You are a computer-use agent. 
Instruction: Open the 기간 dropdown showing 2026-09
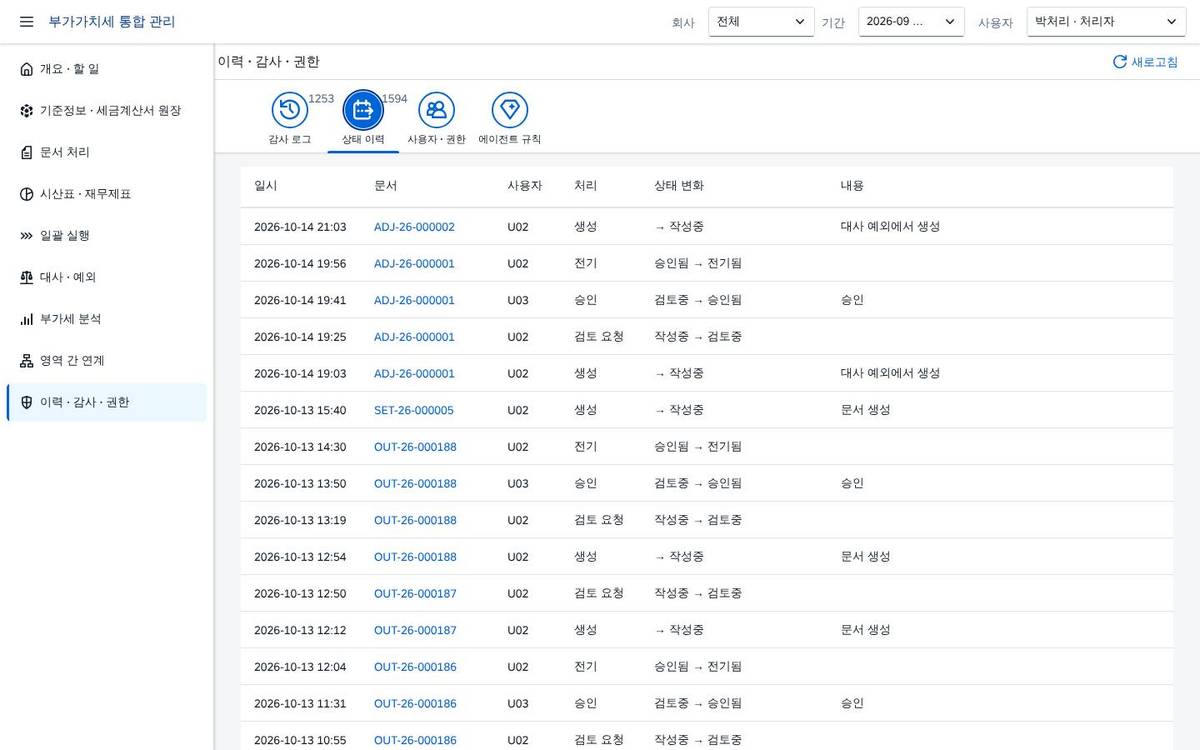click(911, 22)
